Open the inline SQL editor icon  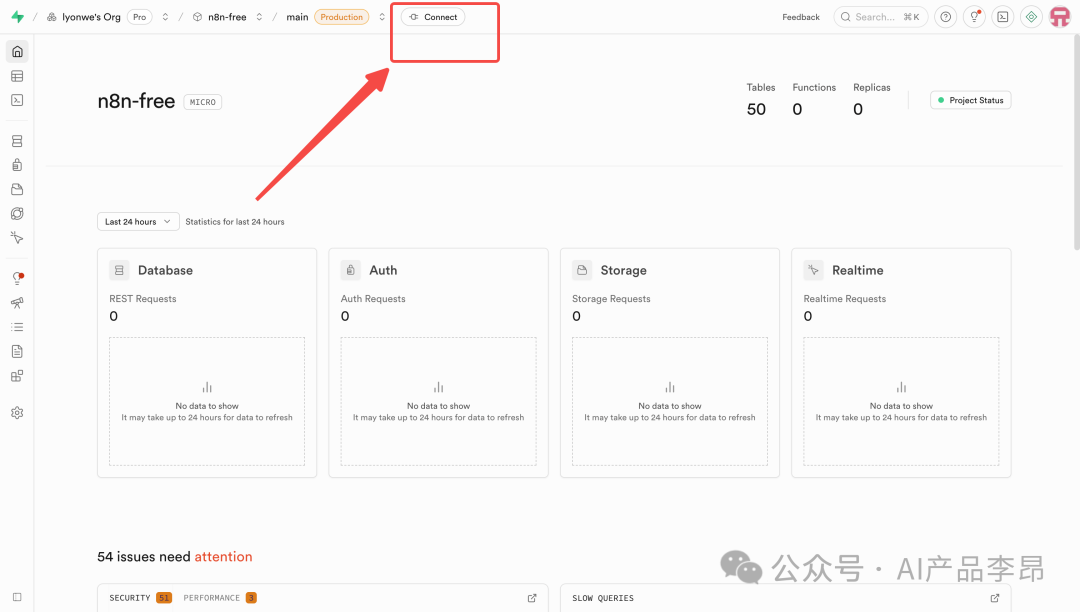1003,17
